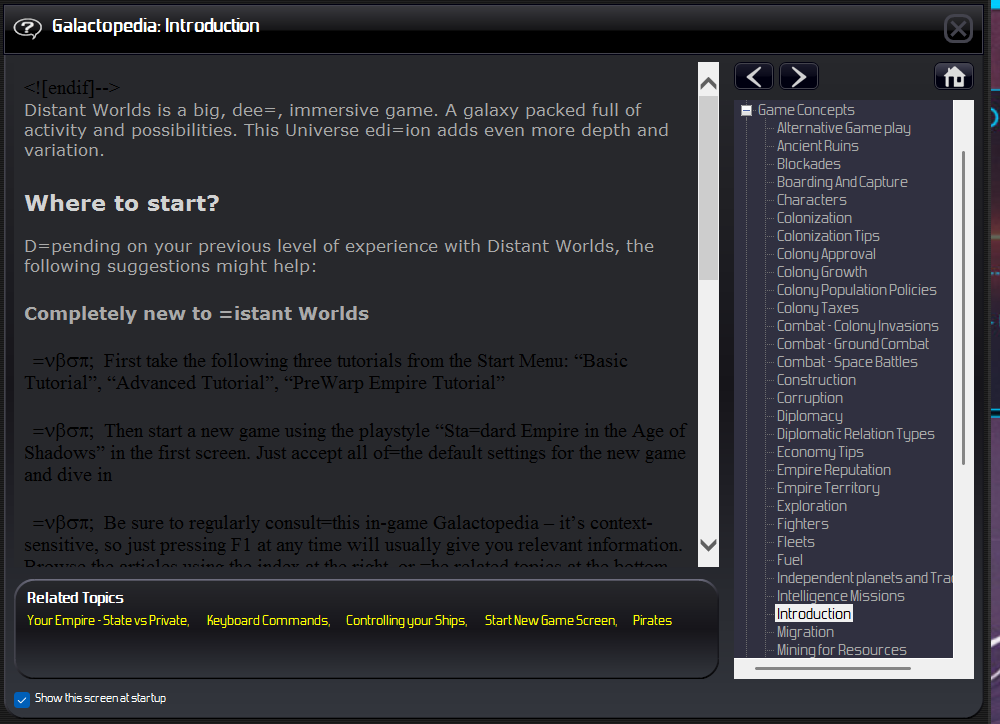Open Fleets topic
This screenshot has height=724, width=1000.
pos(795,542)
